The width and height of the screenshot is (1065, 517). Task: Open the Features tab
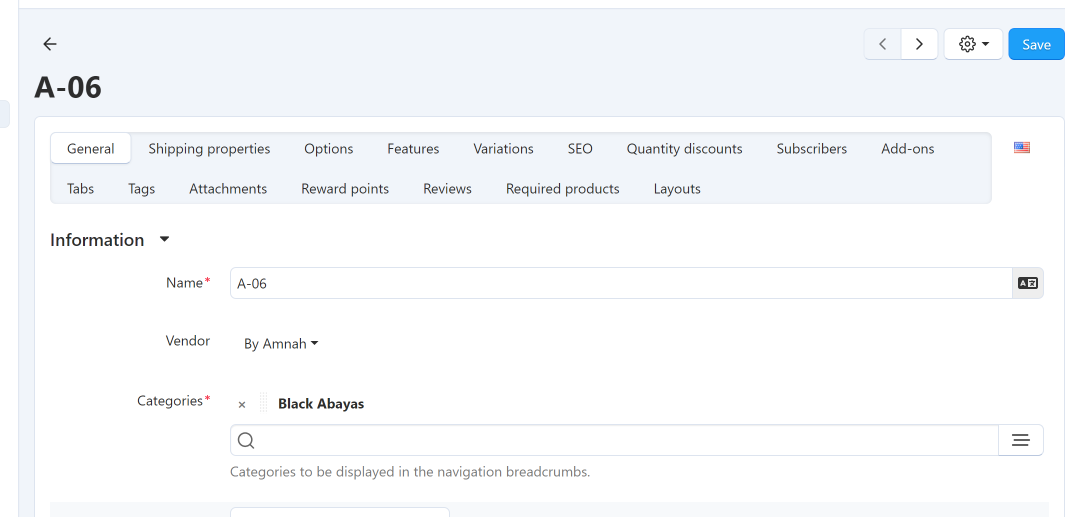(x=413, y=149)
